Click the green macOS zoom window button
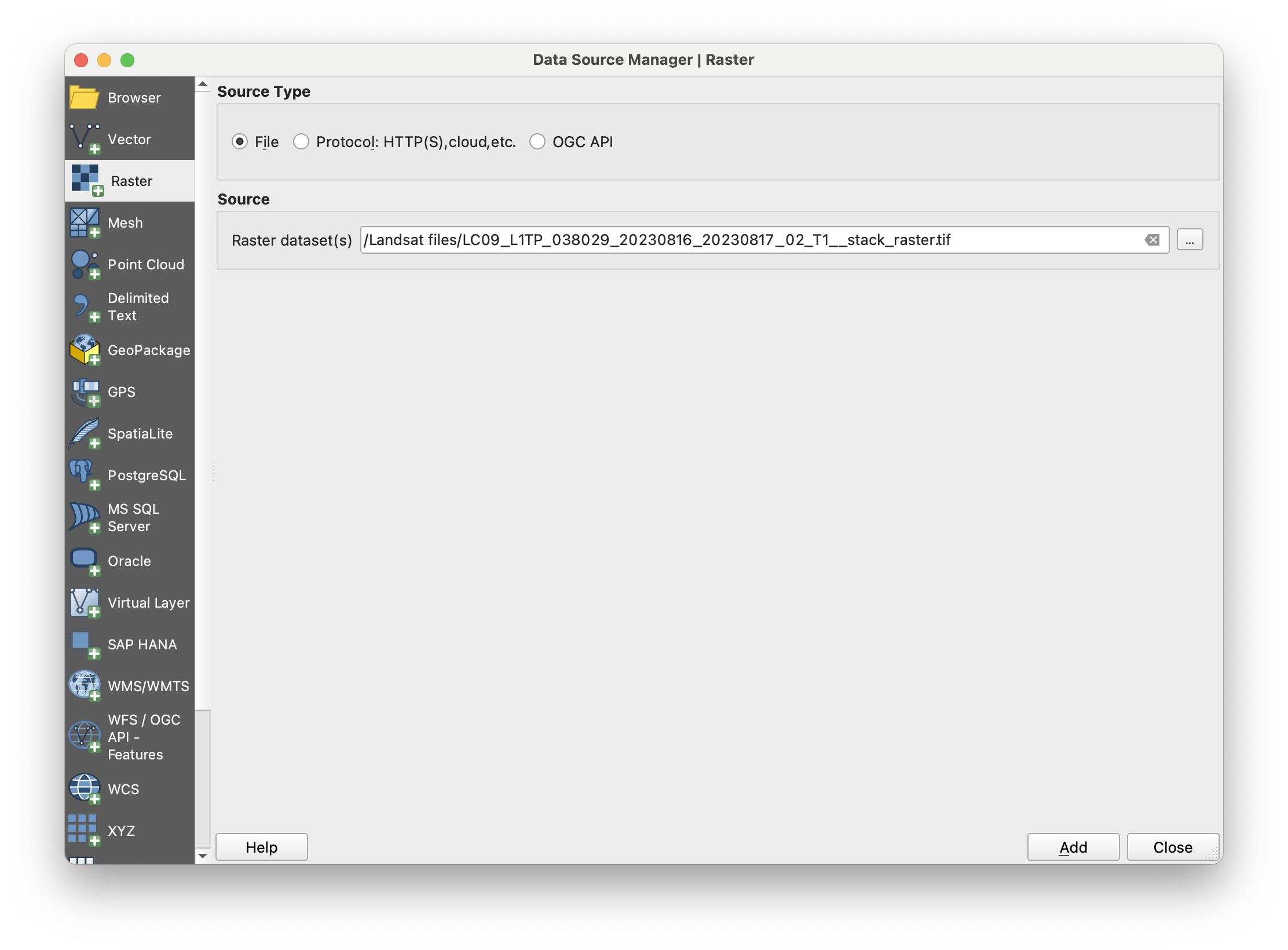The width and height of the screenshot is (1288, 950). [127, 60]
